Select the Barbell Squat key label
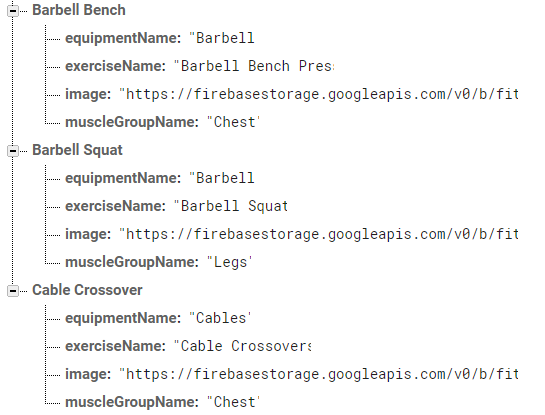This screenshot has height=415, width=545. pyautogui.click(x=77, y=150)
